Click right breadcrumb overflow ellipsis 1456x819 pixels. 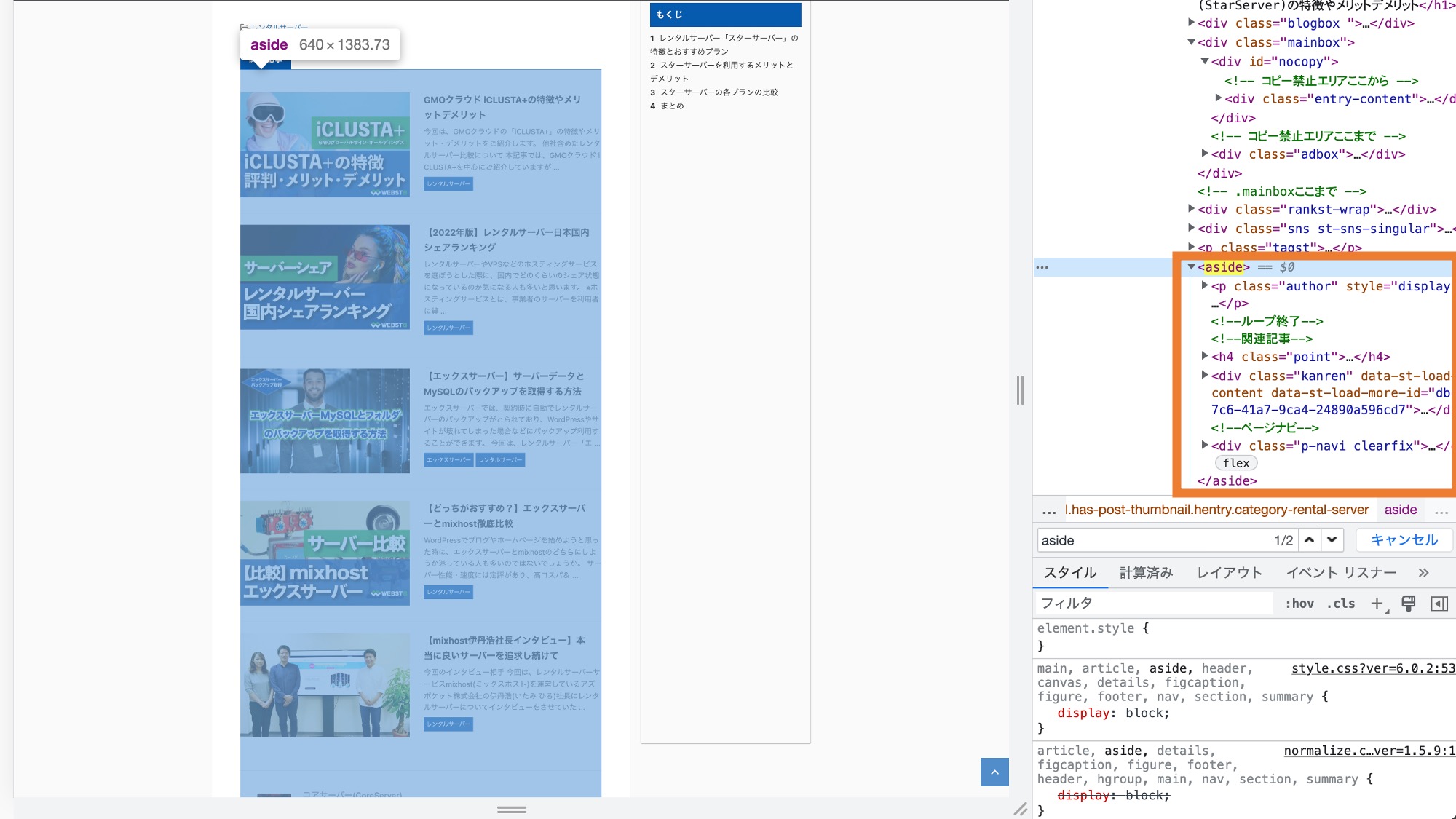coord(1441,511)
